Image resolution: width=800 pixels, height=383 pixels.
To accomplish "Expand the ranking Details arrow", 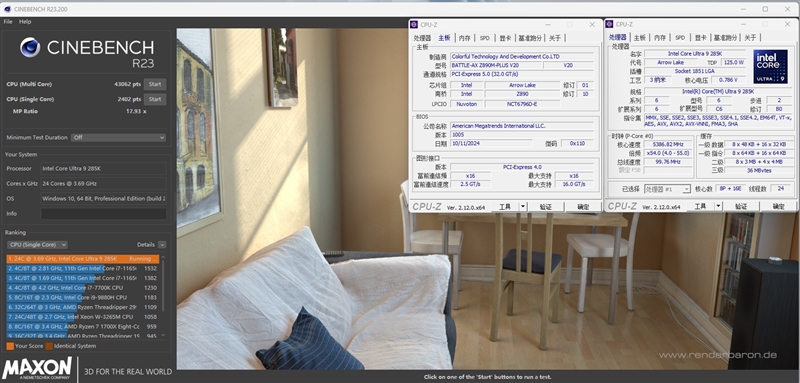I will click(x=162, y=245).
